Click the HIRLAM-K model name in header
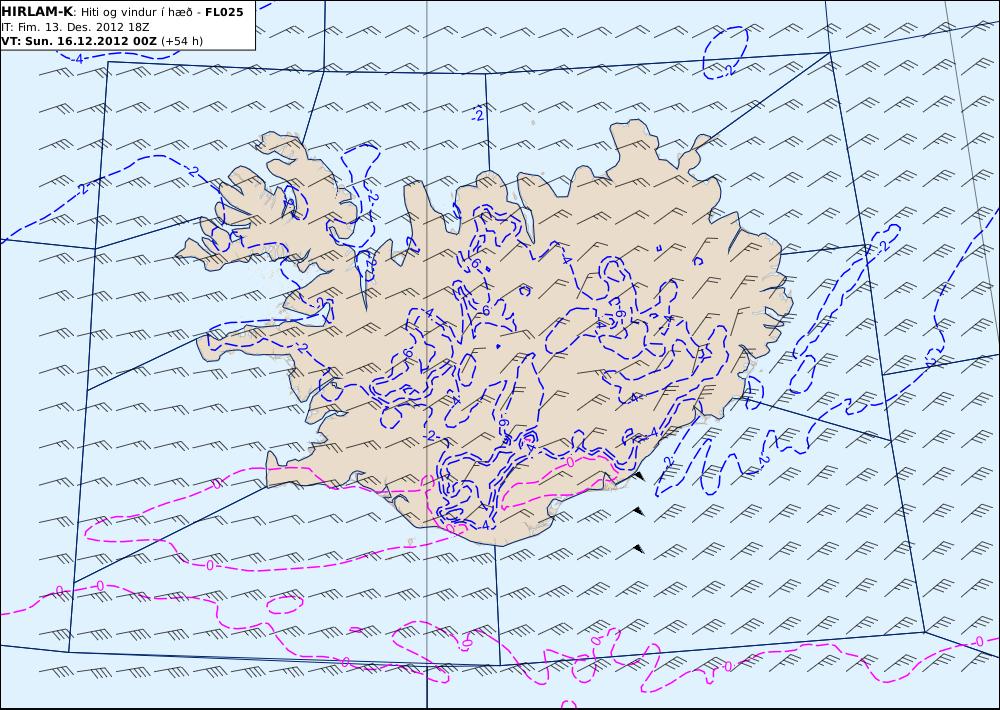 click(x=38, y=12)
